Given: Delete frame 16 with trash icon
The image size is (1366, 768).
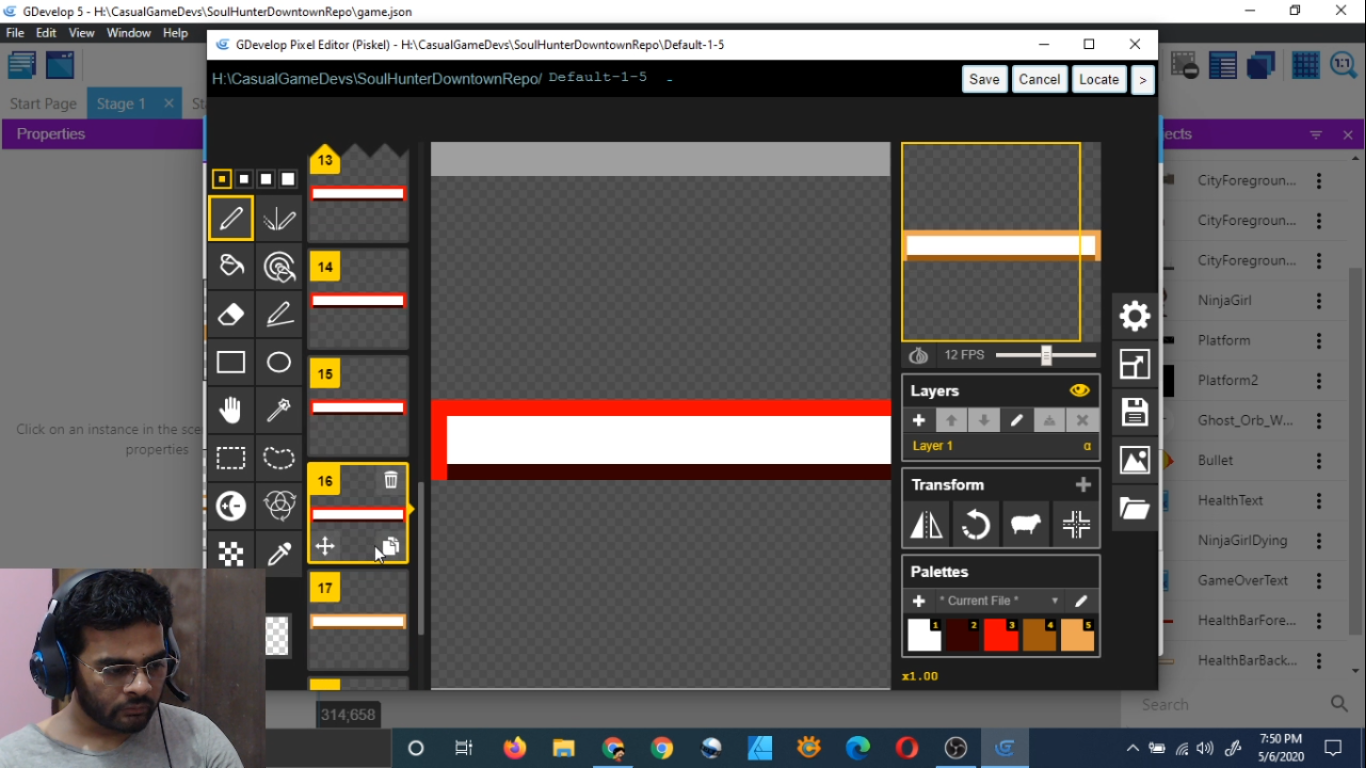Looking at the screenshot, I should point(391,480).
